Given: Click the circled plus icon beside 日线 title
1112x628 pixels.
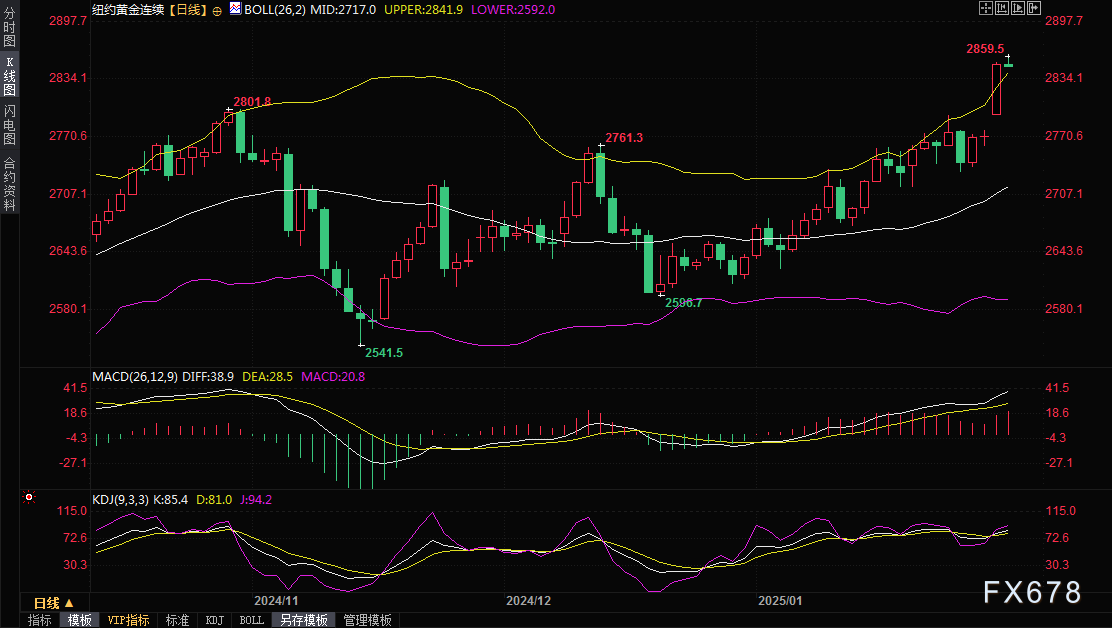Looking at the screenshot, I should click(217, 9).
